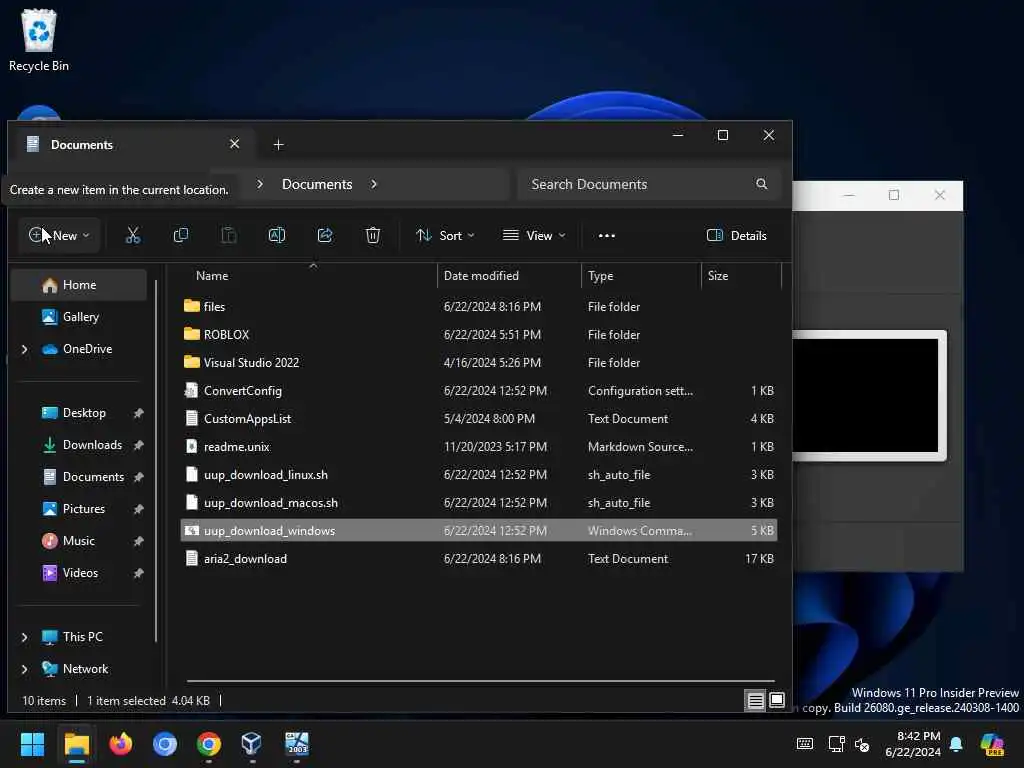Open the Copilot Preview tray icon

pyautogui.click(x=992, y=744)
